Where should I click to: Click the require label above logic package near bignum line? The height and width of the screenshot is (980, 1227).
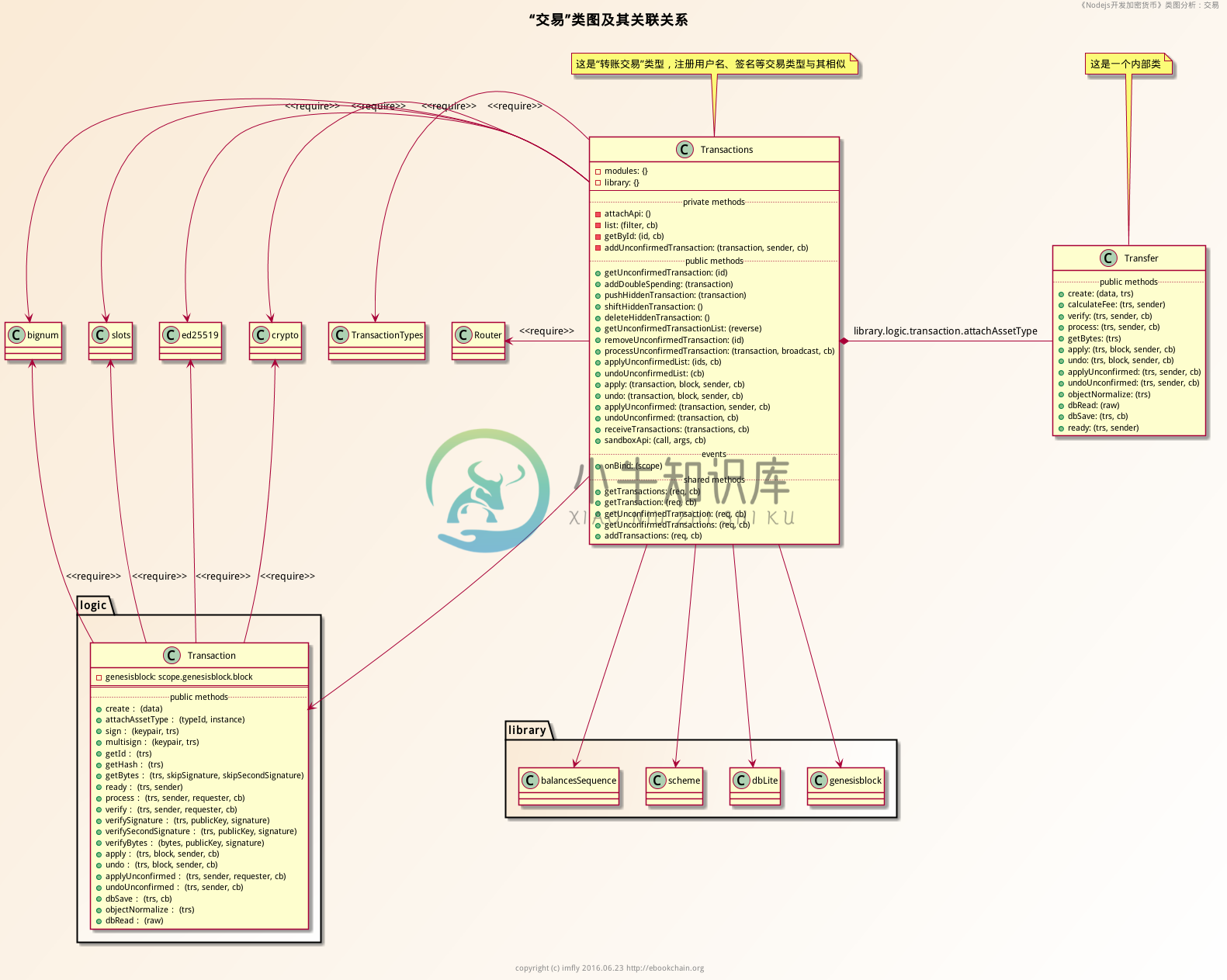[x=93, y=577]
